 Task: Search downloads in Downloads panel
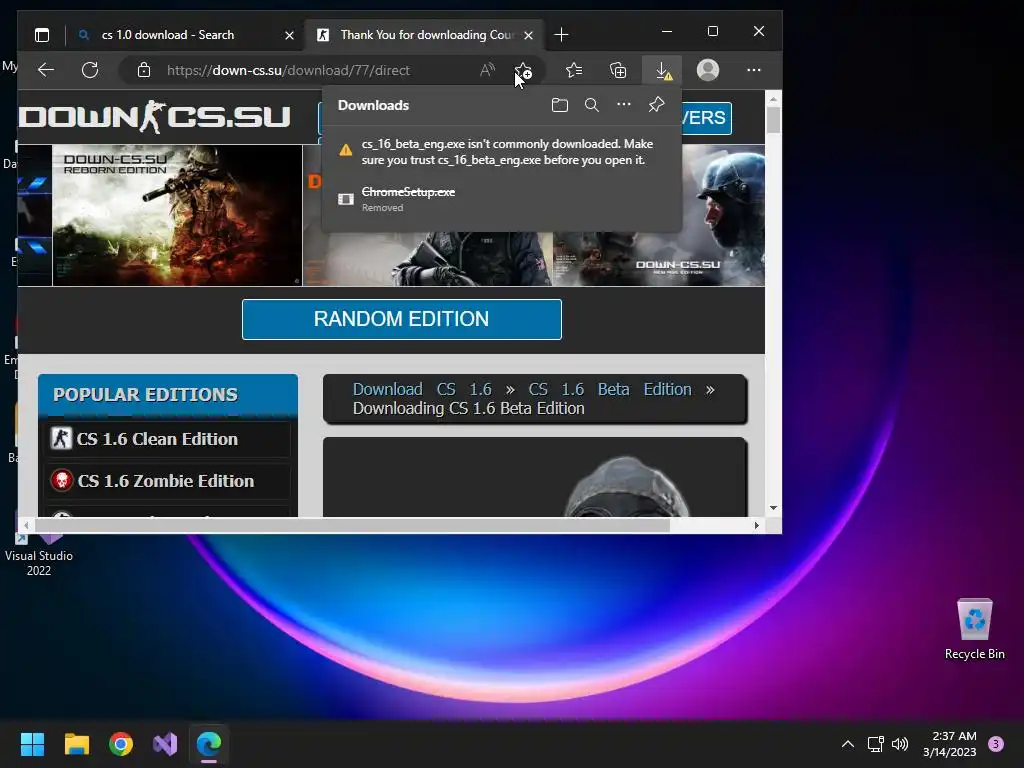tap(592, 105)
